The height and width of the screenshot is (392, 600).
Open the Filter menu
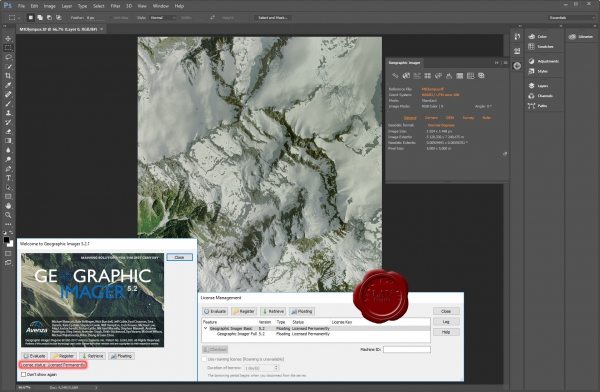tap(115, 6)
